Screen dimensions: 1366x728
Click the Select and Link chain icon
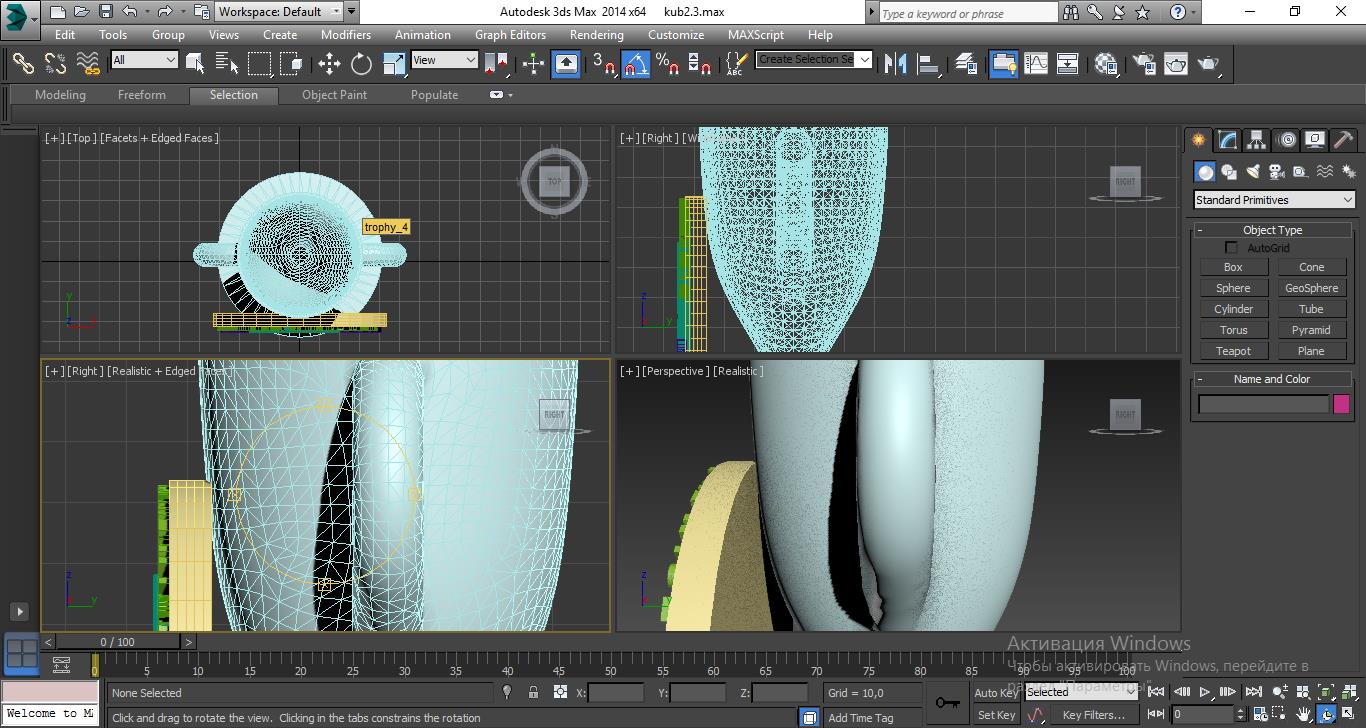[23, 64]
